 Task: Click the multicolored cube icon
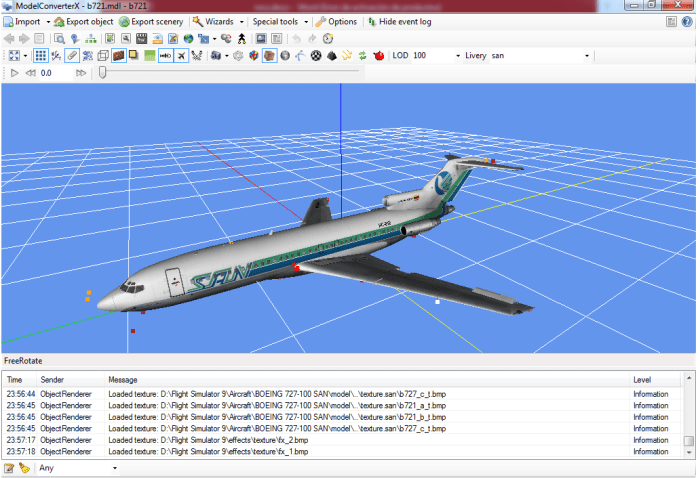[254, 56]
